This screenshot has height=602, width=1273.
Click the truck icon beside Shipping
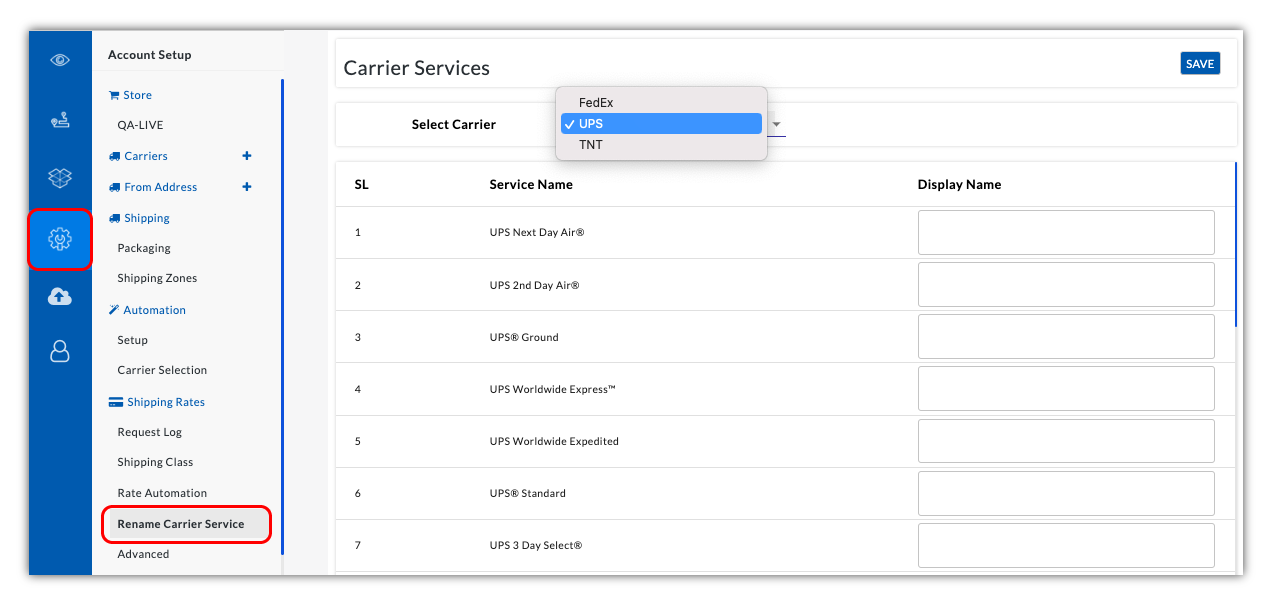(x=114, y=218)
